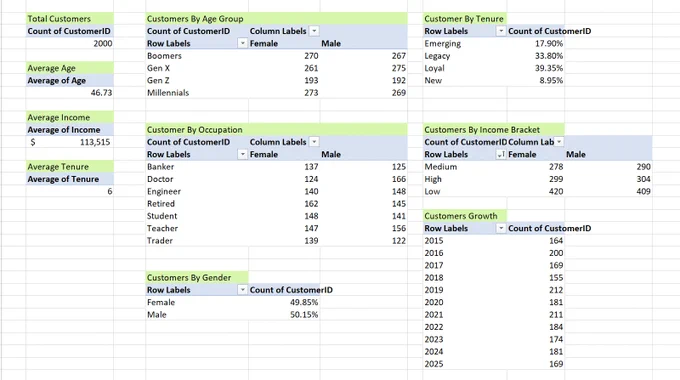Screen dimensions: 680x380
Task: Select Count of CustomerID header in Gender table
Action: coord(291,290)
